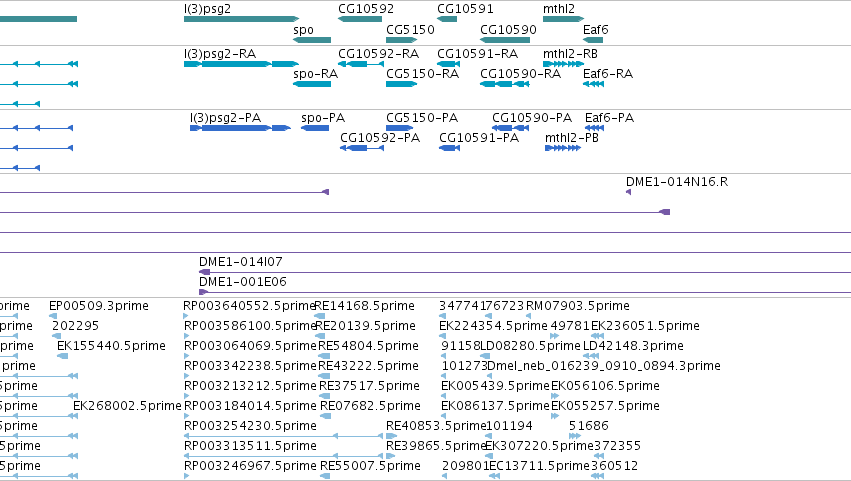851x481 pixels.
Task: Click the RE43222.5prime EST block
Action: (324, 376)
